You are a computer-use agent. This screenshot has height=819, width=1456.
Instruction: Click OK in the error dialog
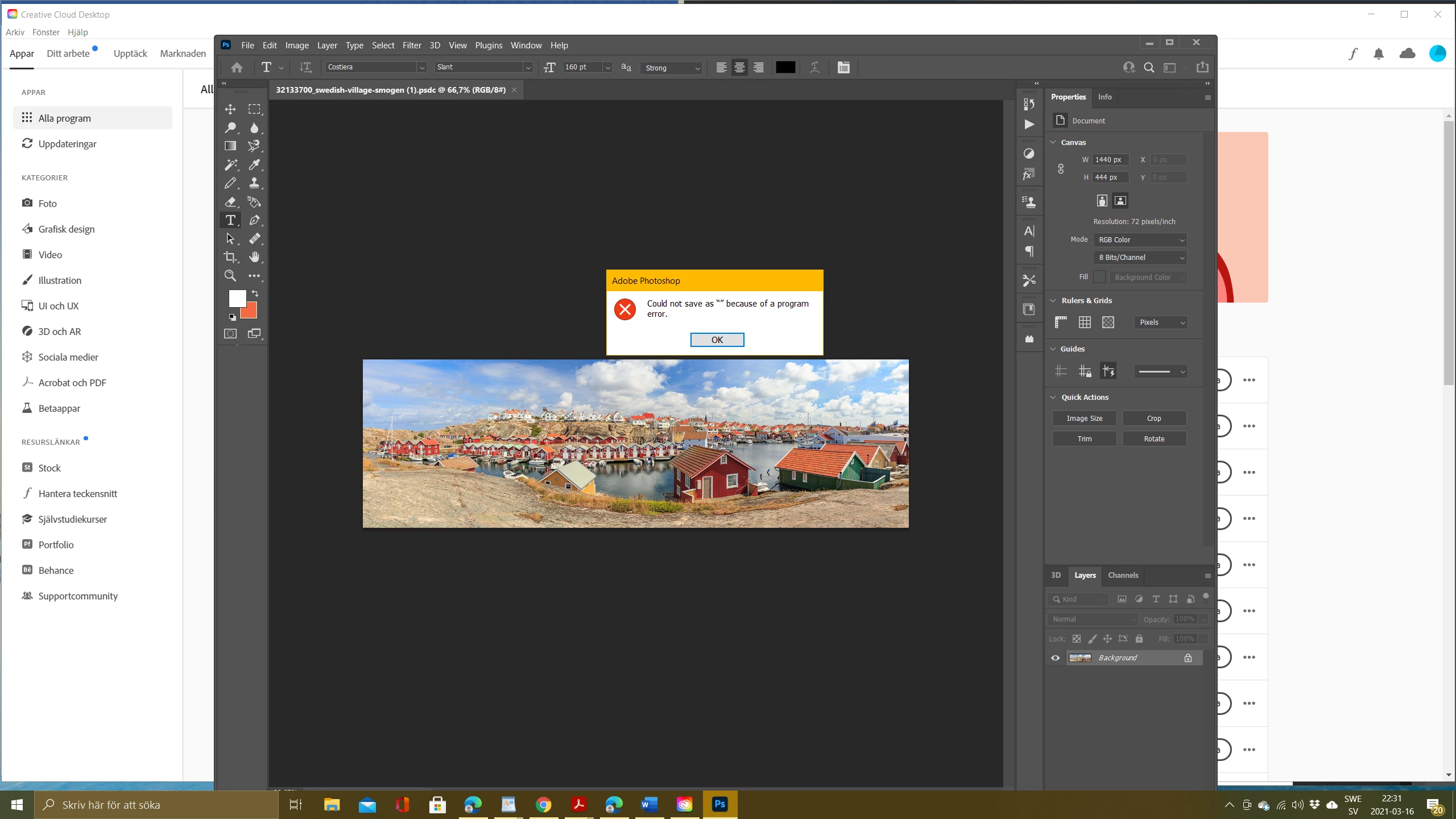coord(717,340)
